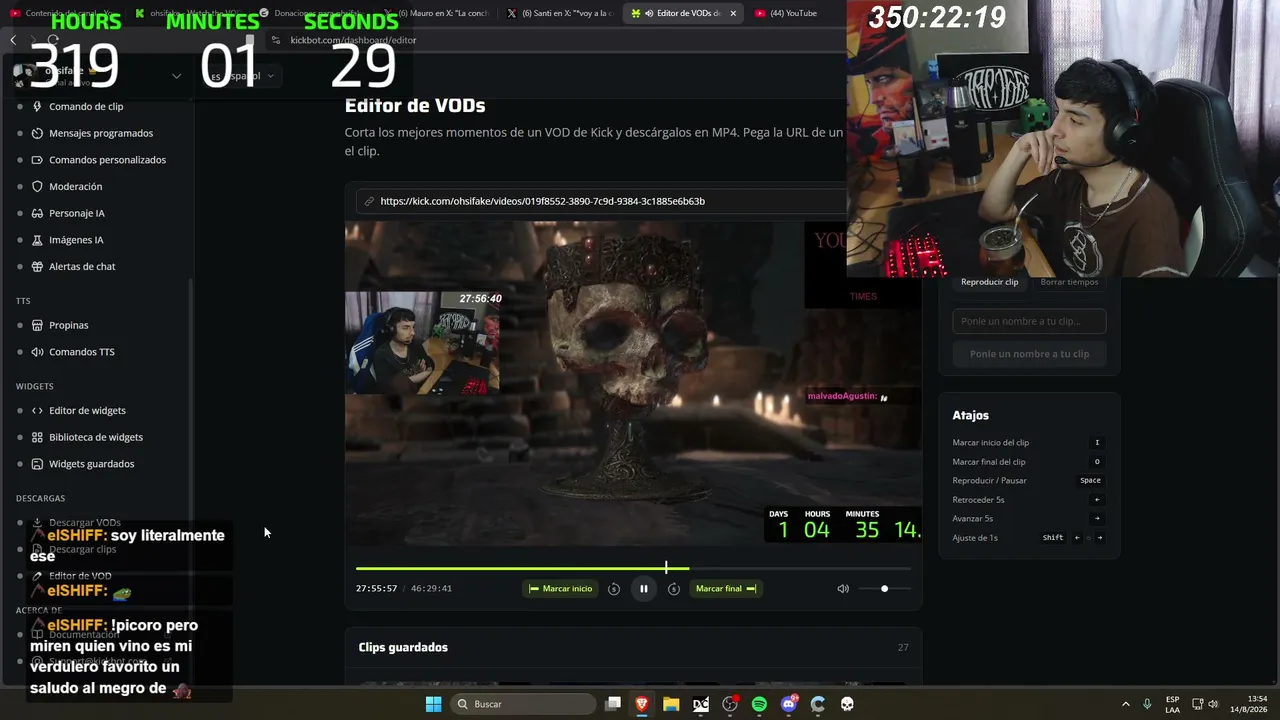Click the Alertas de chat megaphone icon
Image resolution: width=1280 pixels, height=720 pixels.
coord(38,267)
